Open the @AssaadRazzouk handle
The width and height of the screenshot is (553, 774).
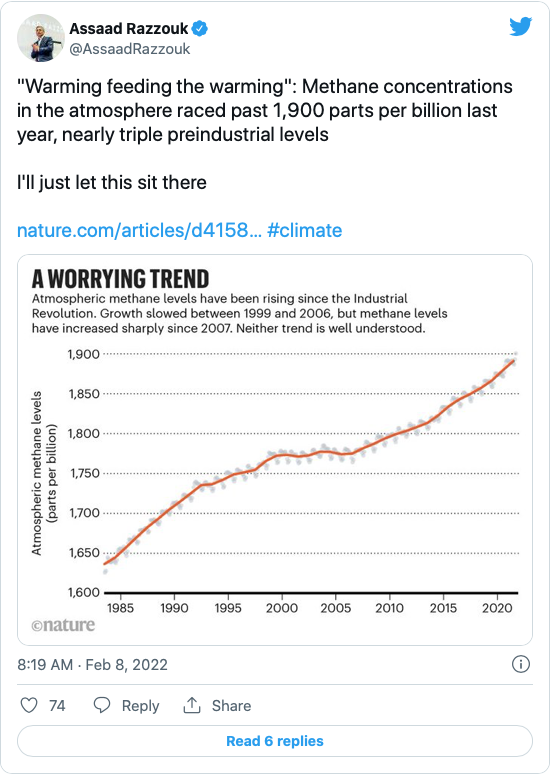(x=130, y=49)
